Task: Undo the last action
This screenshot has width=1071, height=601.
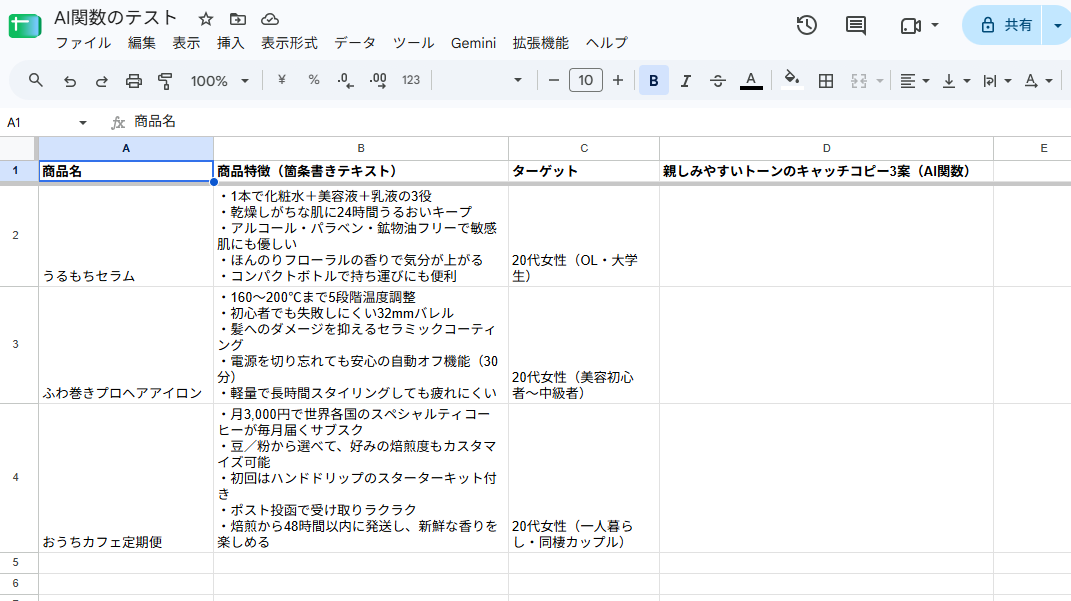Action: pos(70,81)
